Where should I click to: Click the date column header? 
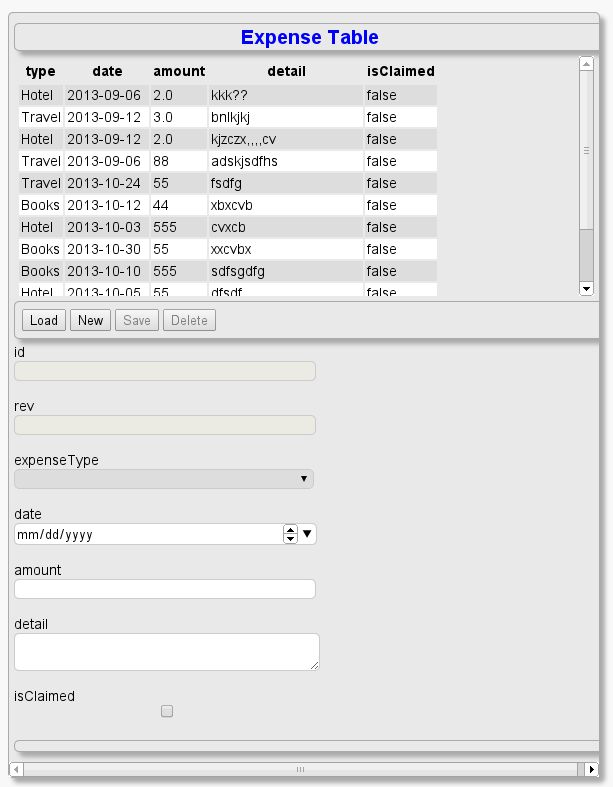pos(107,71)
